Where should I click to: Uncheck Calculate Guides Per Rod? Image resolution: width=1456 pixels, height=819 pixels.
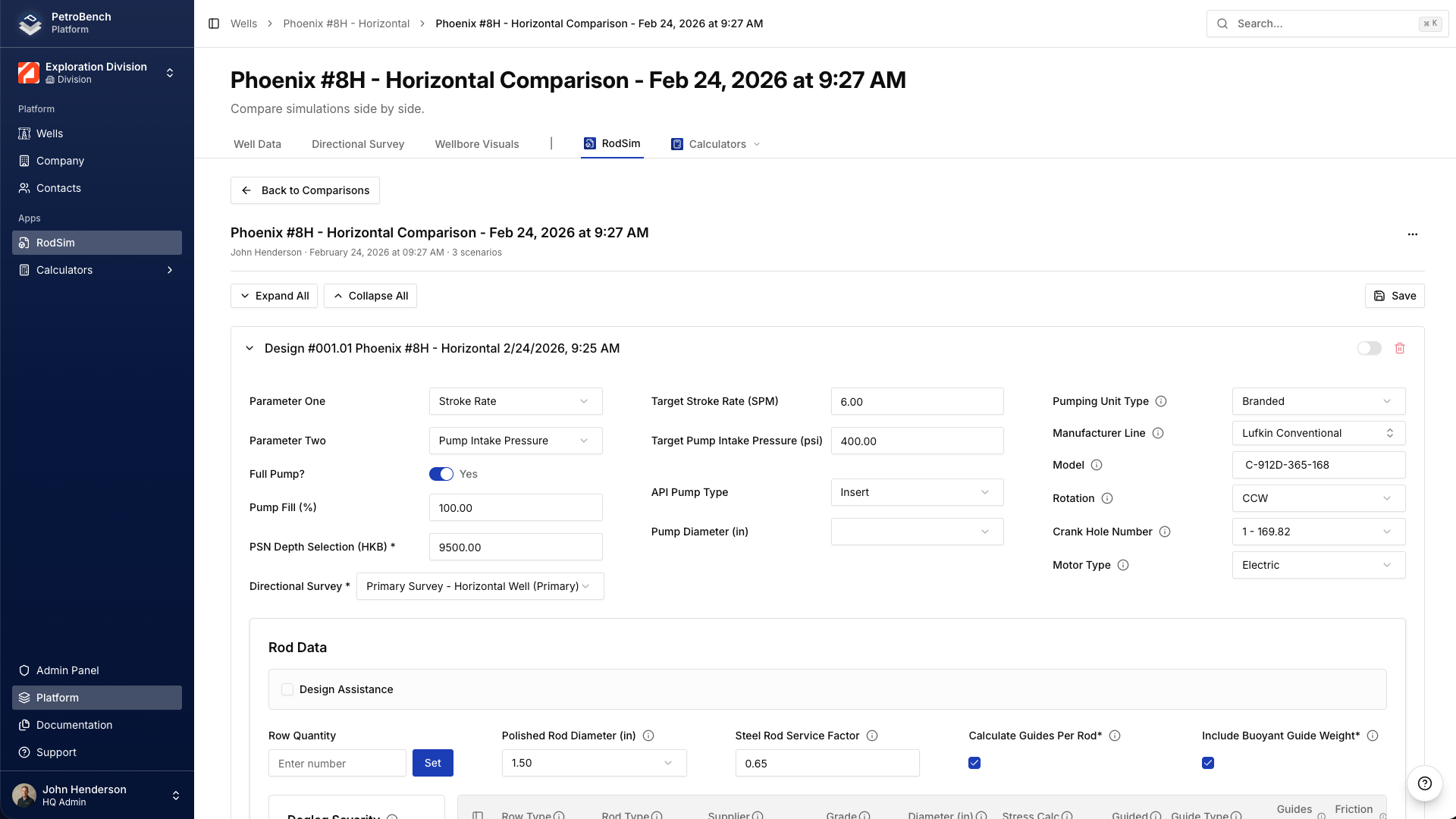pyautogui.click(x=974, y=763)
